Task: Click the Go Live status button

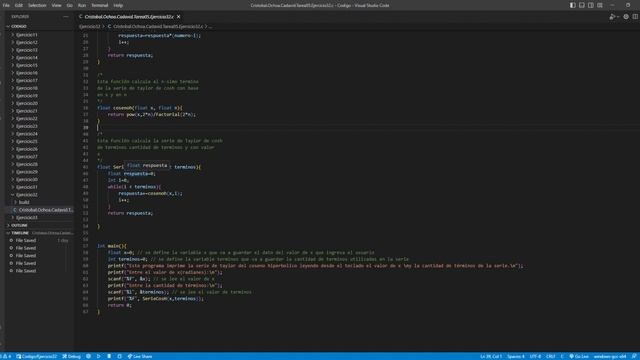Action: click(x=579, y=356)
